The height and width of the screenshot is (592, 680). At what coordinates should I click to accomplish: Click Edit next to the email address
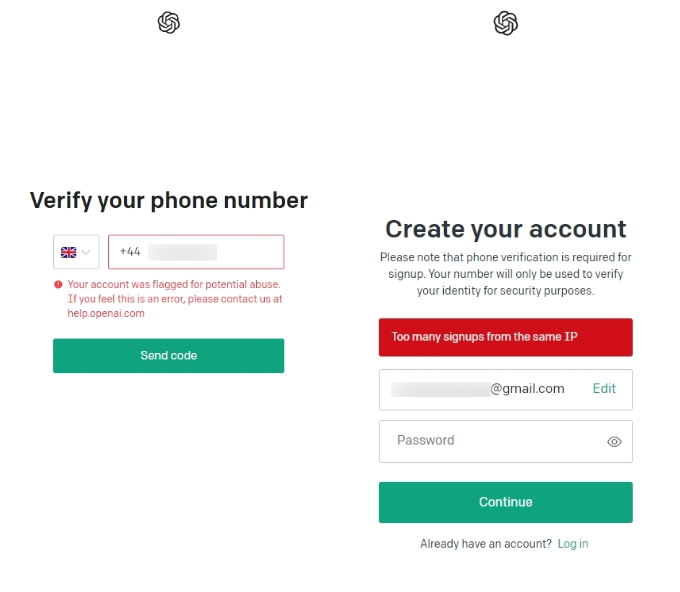tap(604, 389)
